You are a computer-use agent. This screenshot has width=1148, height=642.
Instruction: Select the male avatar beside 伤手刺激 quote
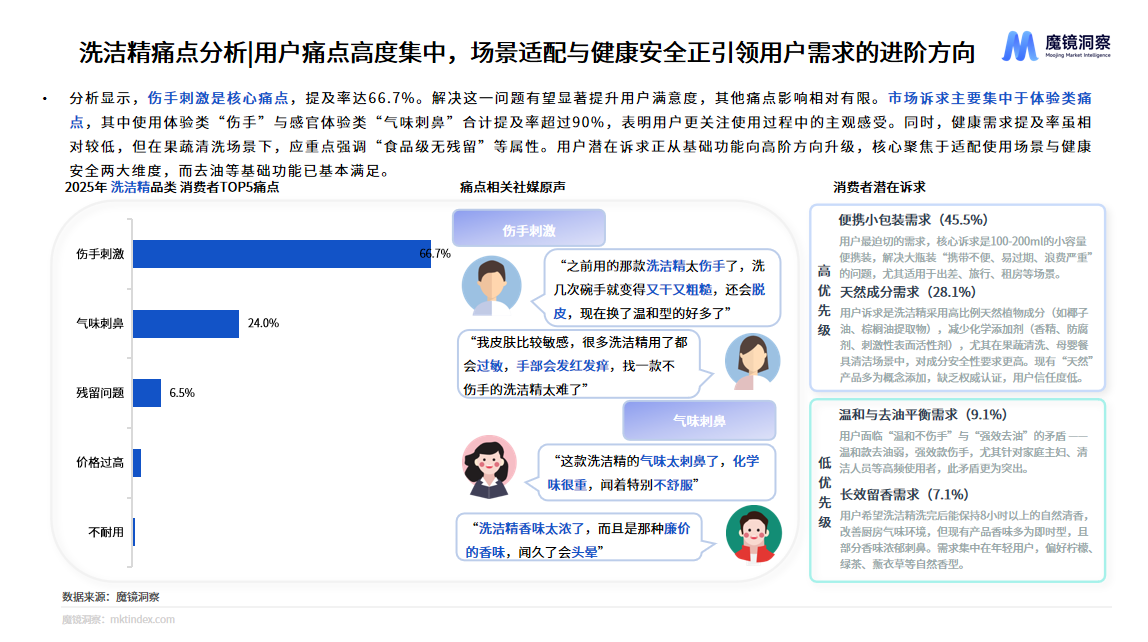[x=492, y=286]
